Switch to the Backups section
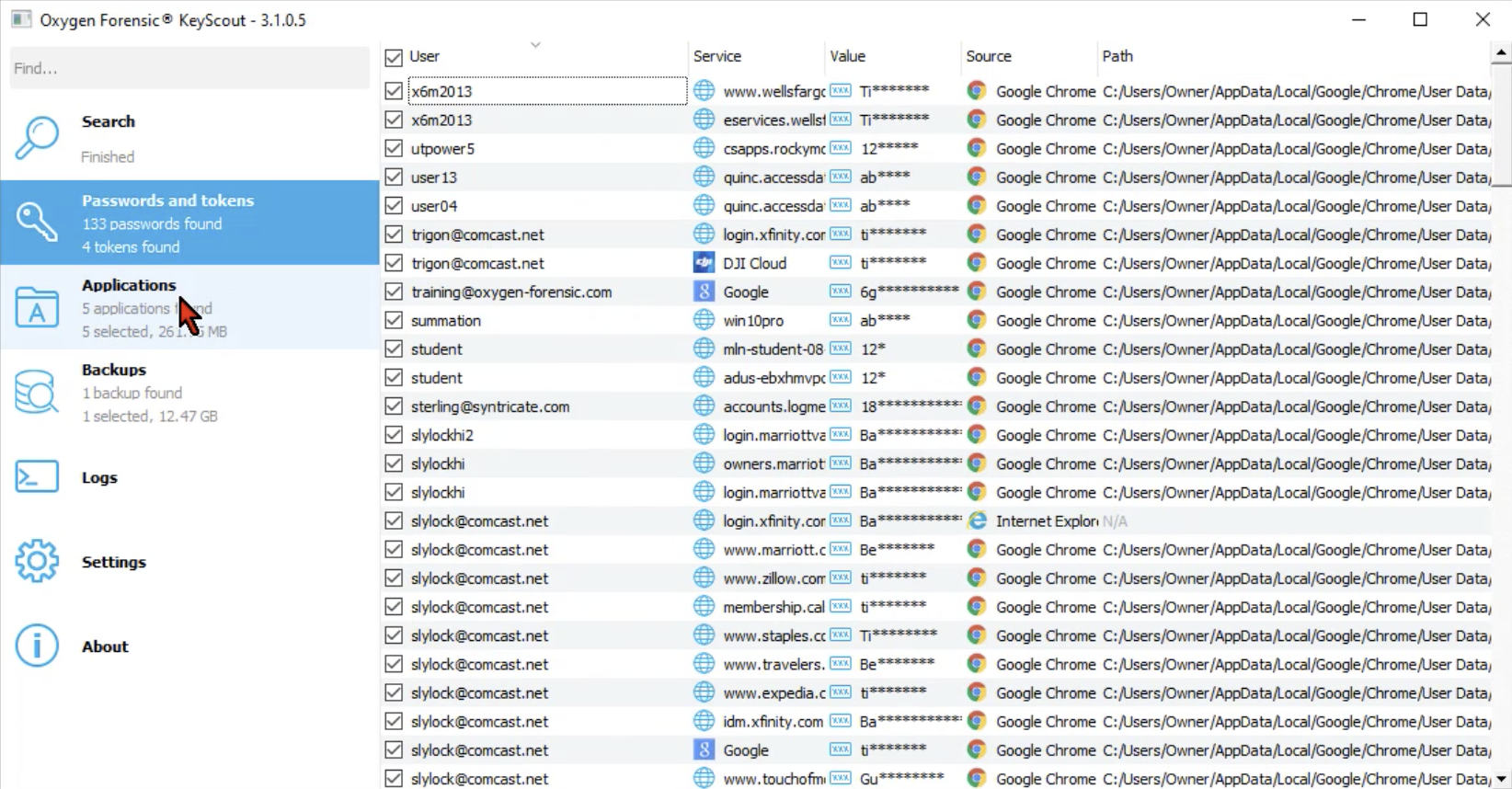The width and height of the screenshot is (1512, 789). click(189, 392)
